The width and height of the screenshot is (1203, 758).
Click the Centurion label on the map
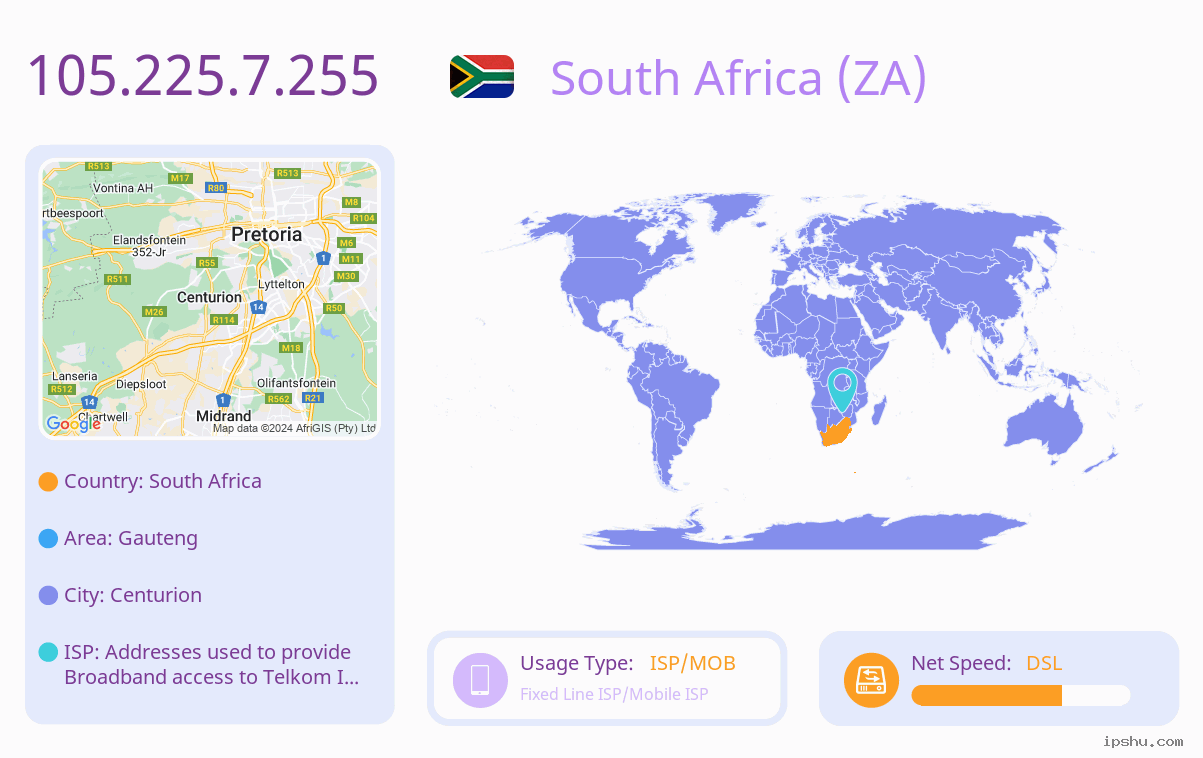point(209,297)
